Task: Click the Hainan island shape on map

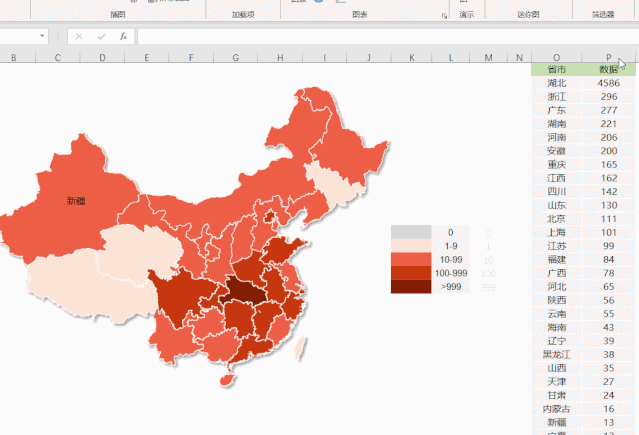Action: 228,380
